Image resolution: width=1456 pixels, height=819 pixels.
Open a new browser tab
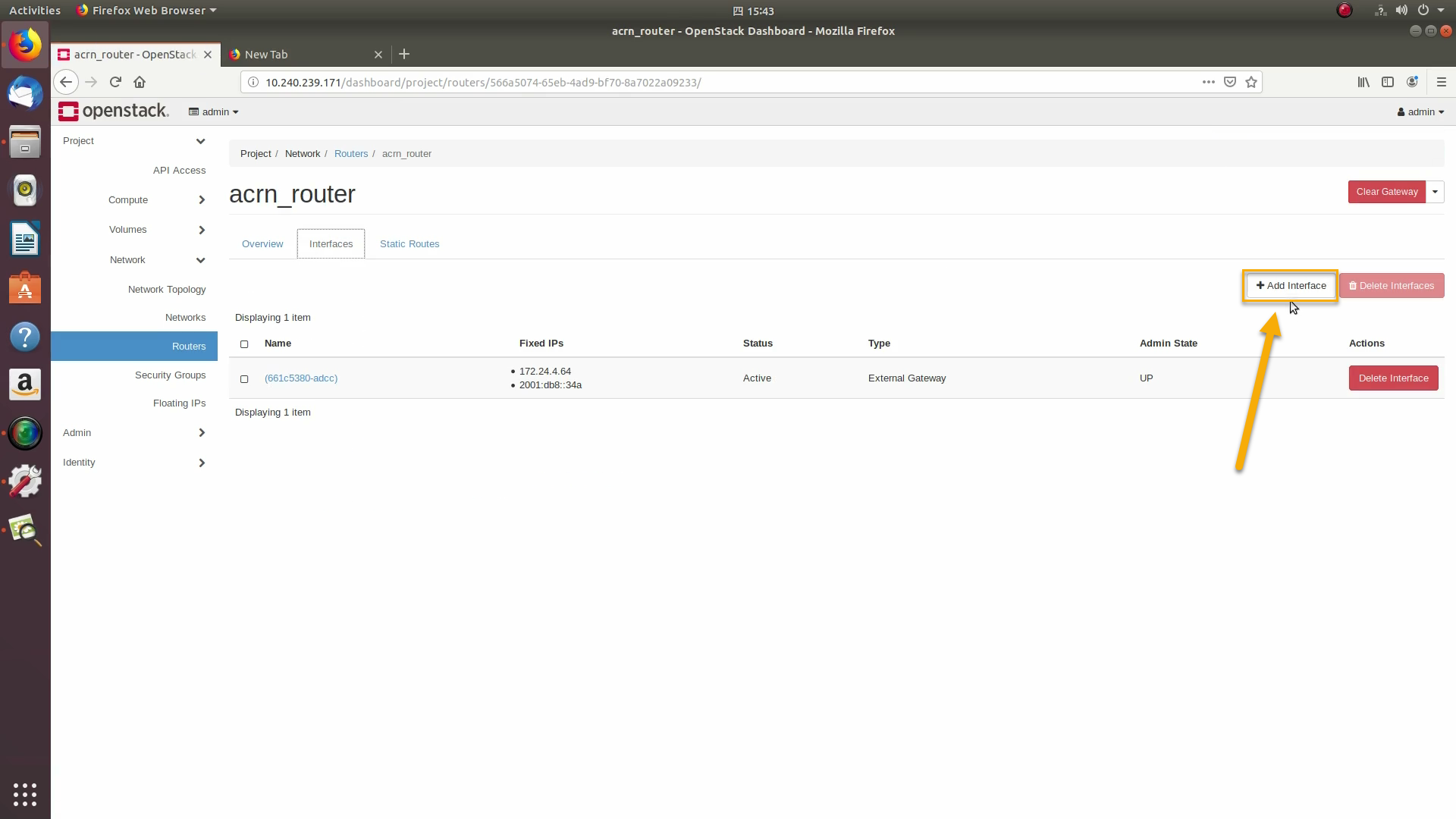(x=404, y=54)
